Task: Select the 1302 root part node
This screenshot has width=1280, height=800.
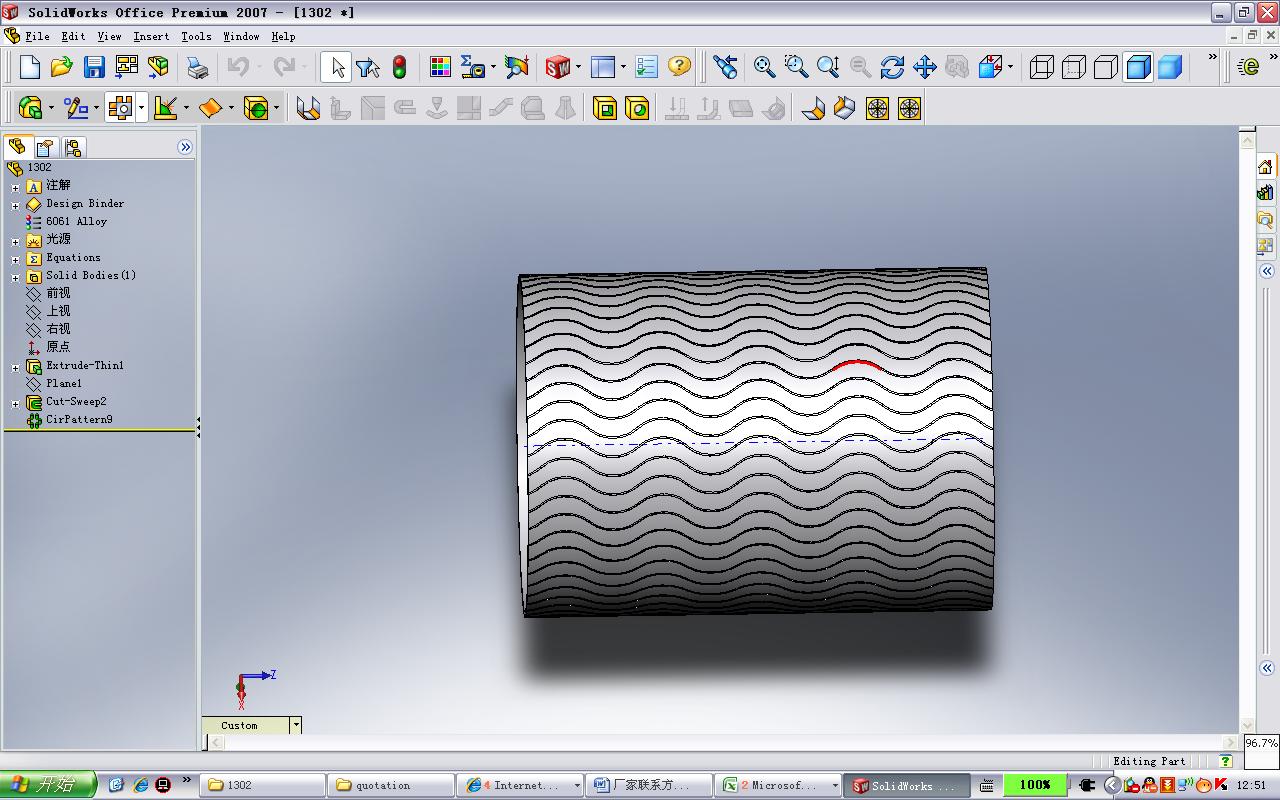Action: 29,167
